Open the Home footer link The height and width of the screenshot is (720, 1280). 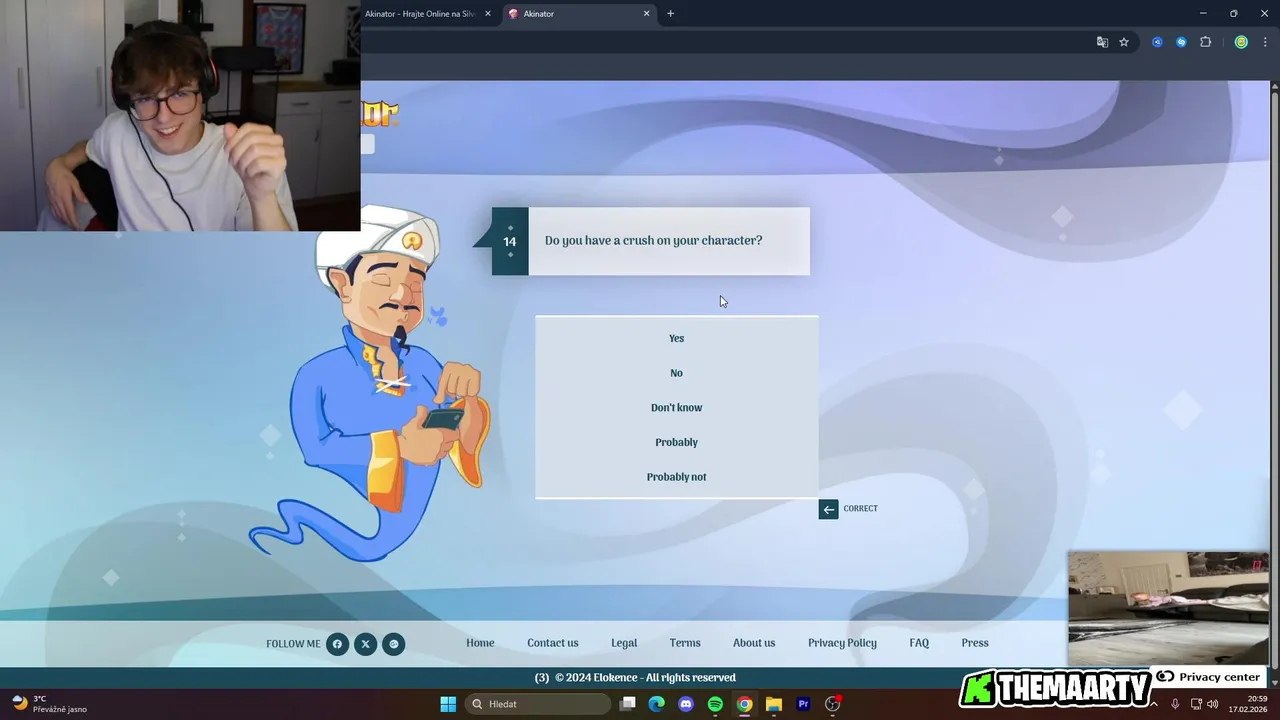[x=480, y=643]
